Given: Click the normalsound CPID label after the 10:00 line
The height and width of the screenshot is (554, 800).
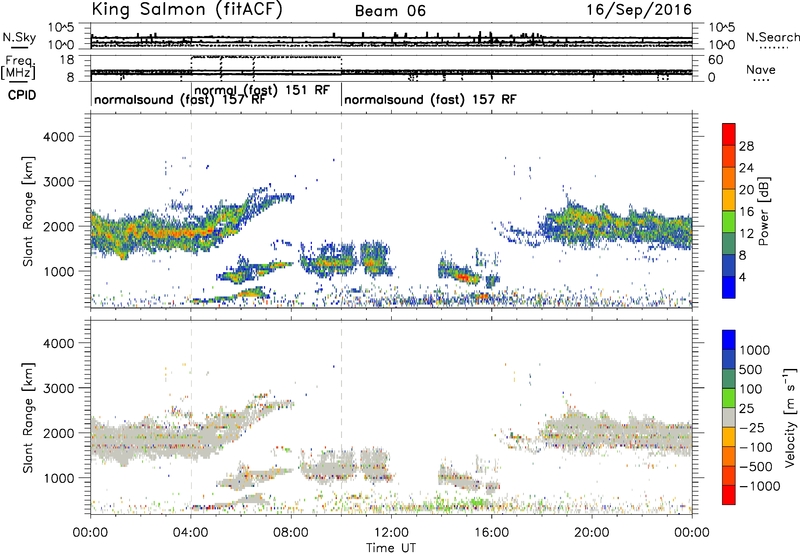Looking at the screenshot, I should pyautogui.click(x=430, y=99).
